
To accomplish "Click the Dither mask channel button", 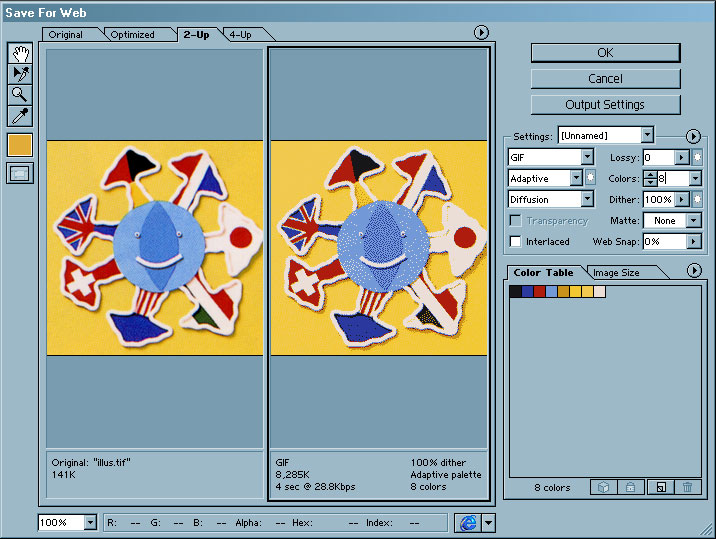I will click(697, 200).
